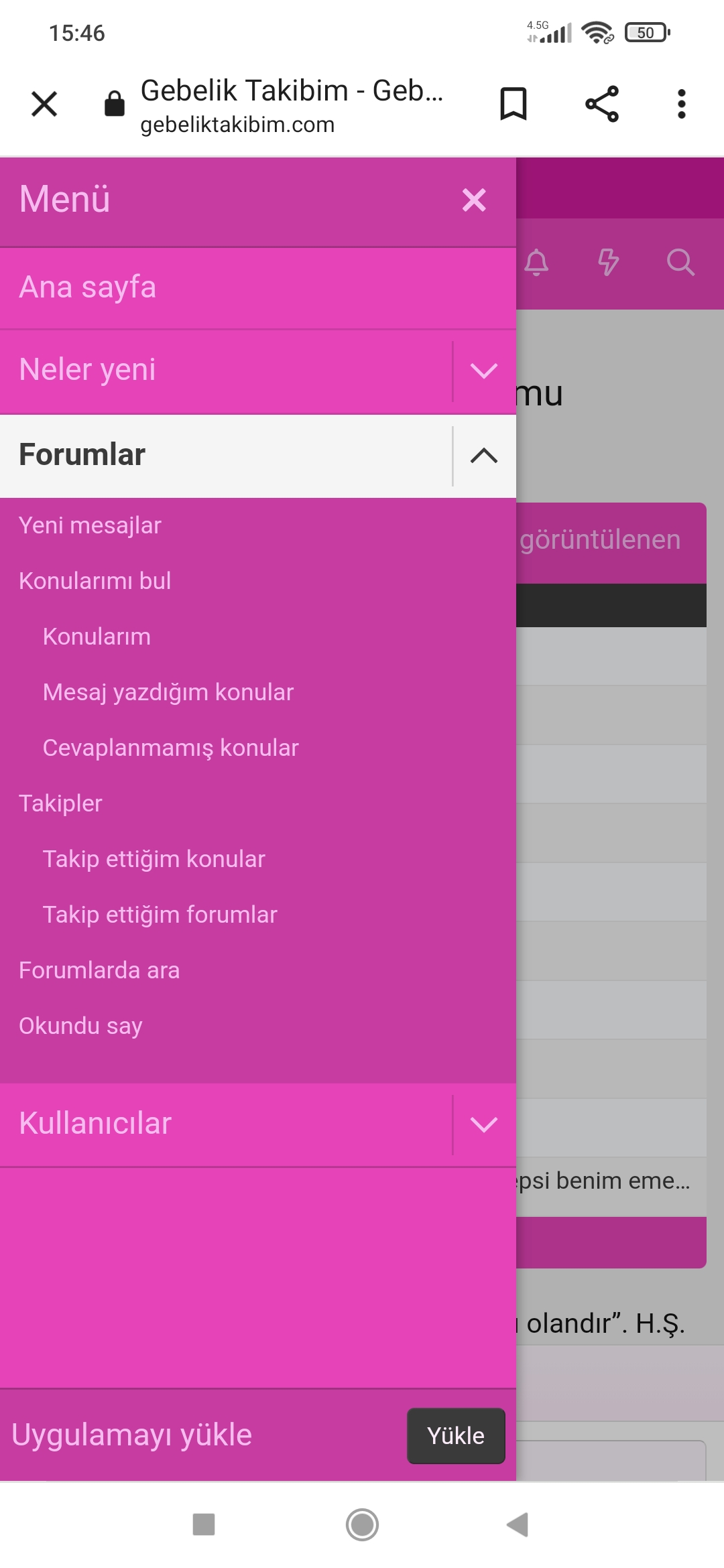This screenshot has width=724, height=1568.
Task: Open Forumlarda ara from the menu
Action: pyautogui.click(x=99, y=970)
